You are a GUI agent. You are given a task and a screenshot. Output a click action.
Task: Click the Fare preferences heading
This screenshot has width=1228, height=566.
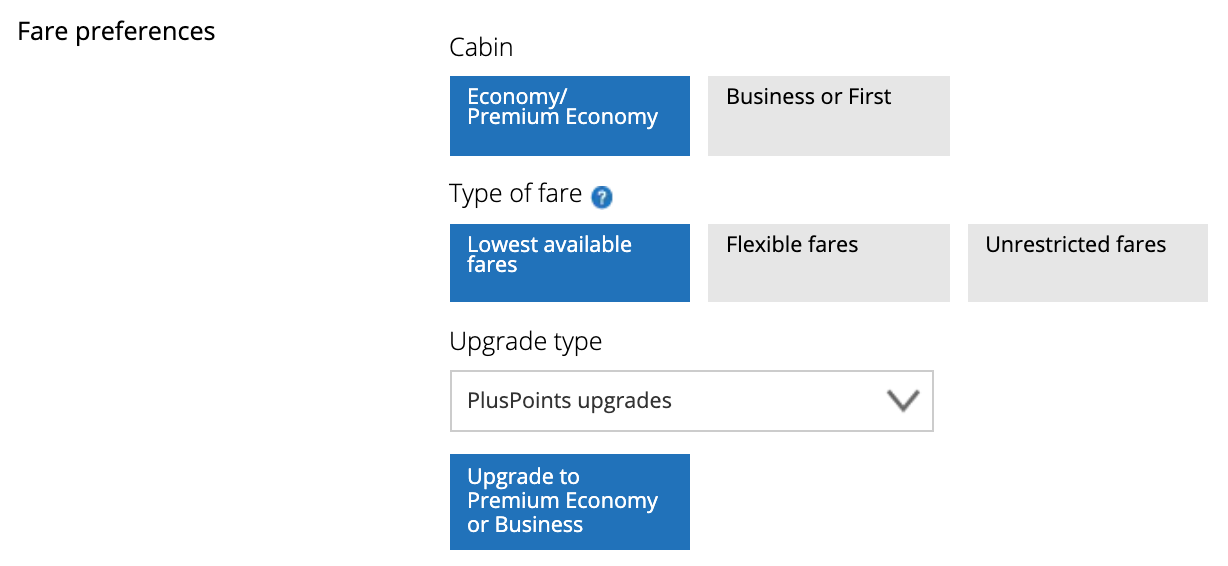(x=116, y=31)
